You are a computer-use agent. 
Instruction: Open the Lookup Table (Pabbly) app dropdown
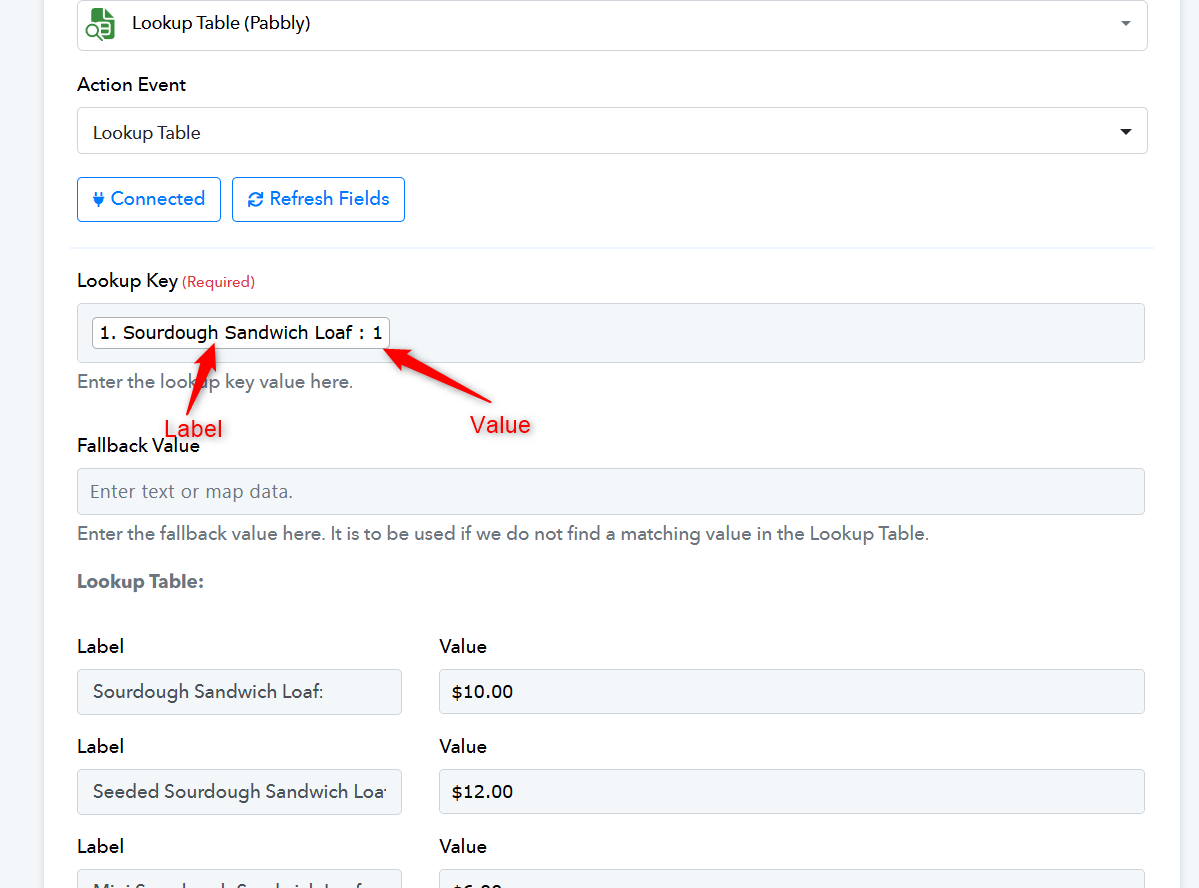pyautogui.click(x=612, y=24)
